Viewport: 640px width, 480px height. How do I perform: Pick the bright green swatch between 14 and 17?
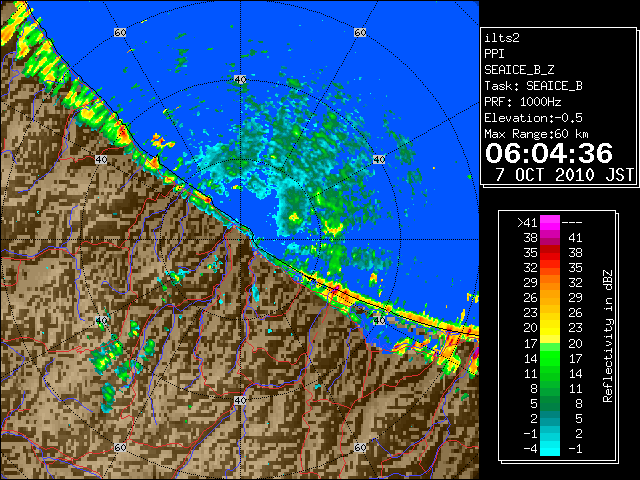click(550, 358)
